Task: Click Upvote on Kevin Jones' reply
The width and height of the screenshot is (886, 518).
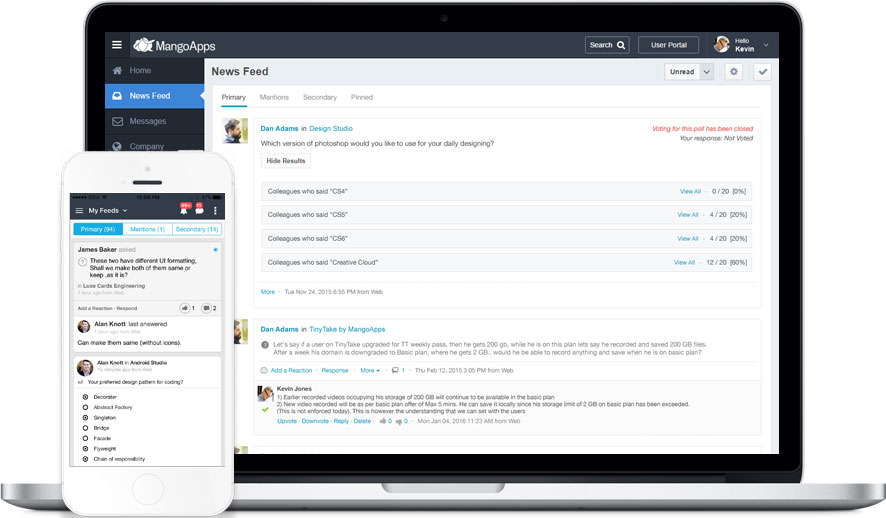Action: 287,421
